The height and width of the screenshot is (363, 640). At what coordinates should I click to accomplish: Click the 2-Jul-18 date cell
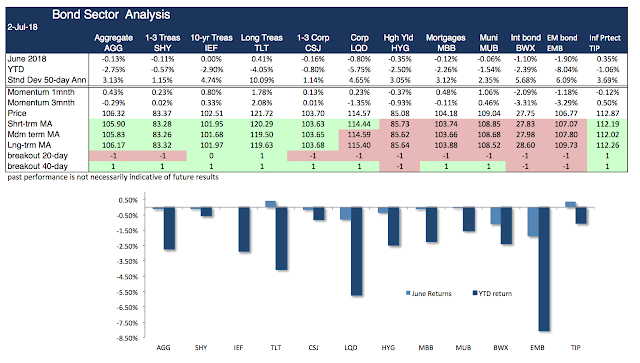coord(22,27)
